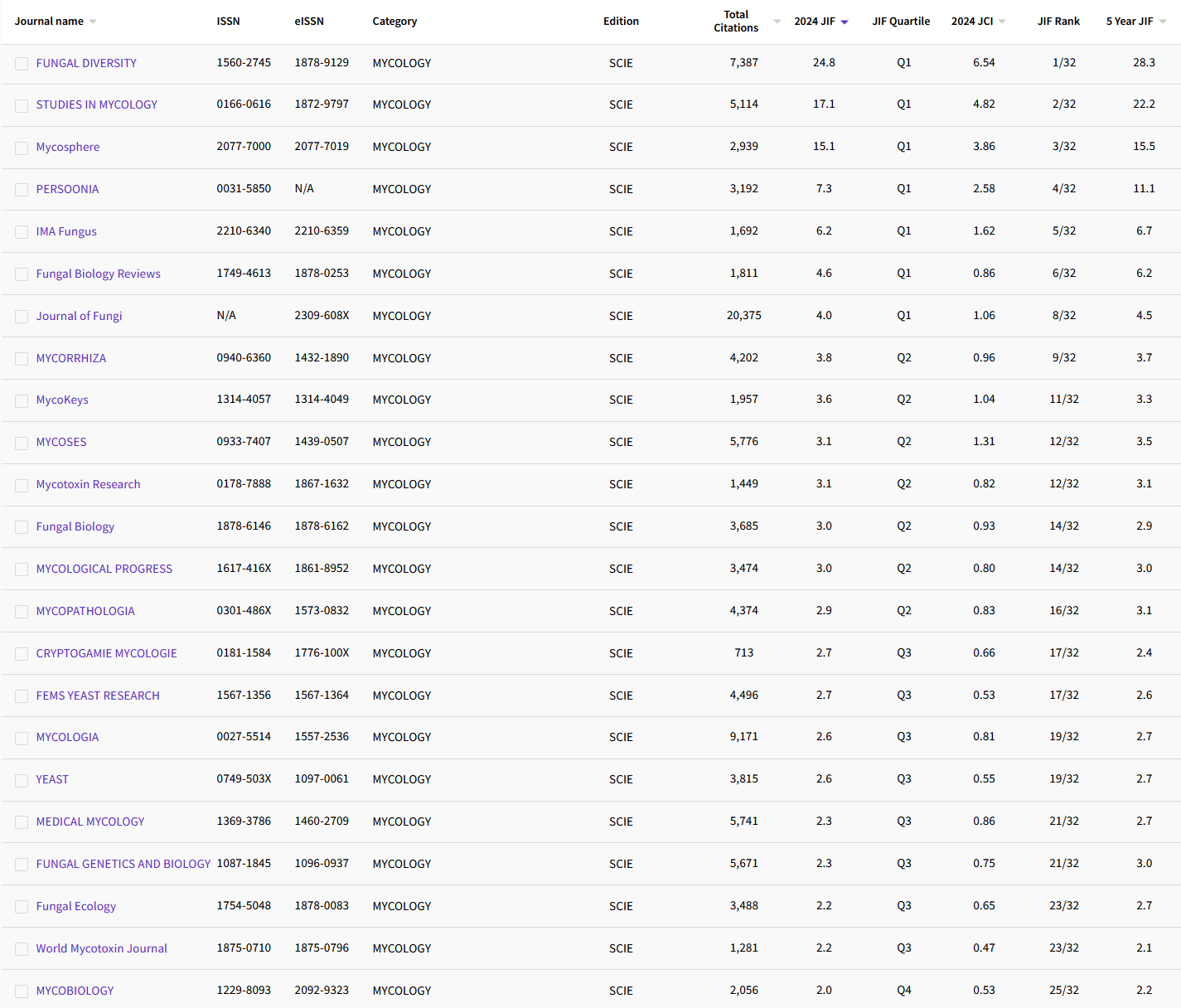Select 5 Year JIF value 28.3
The height and width of the screenshot is (1008, 1181).
pos(1144,62)
